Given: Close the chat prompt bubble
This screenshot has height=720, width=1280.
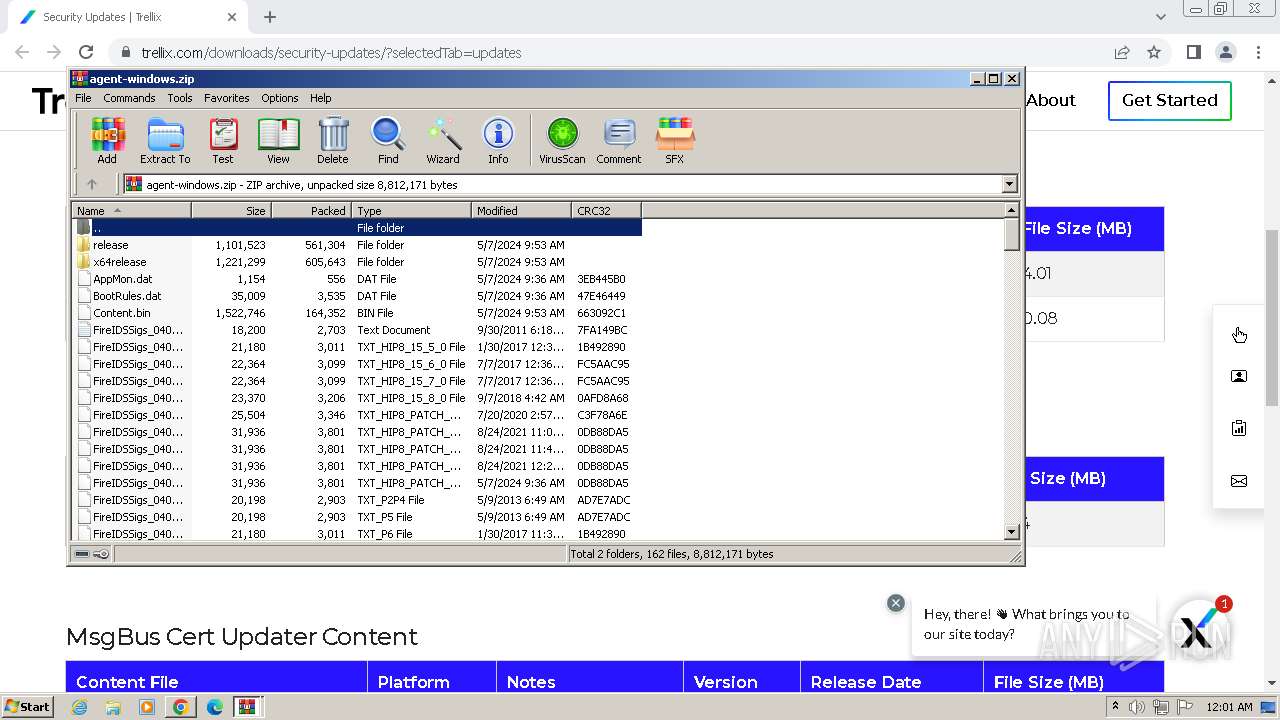Looking at the screenshot, I should (896, 603).
